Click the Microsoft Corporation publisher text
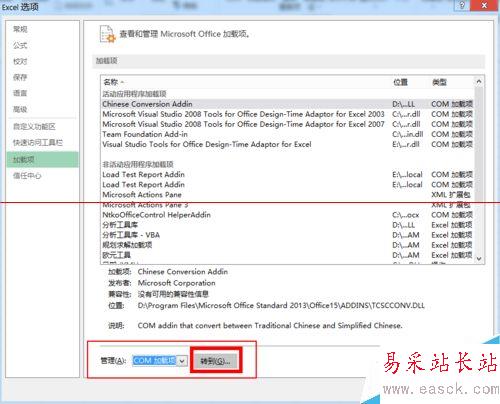 tap(177, 283)
